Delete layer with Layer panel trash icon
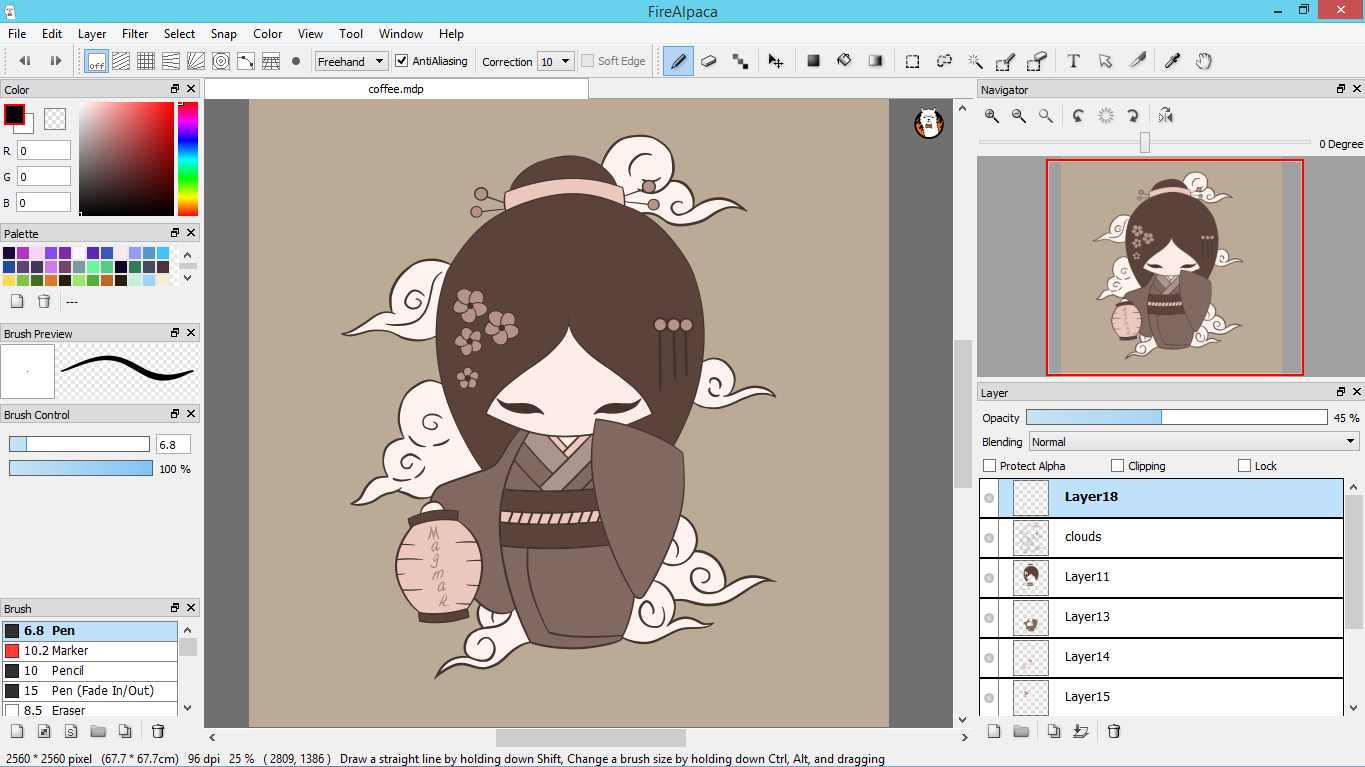 tap(1114, 731)
